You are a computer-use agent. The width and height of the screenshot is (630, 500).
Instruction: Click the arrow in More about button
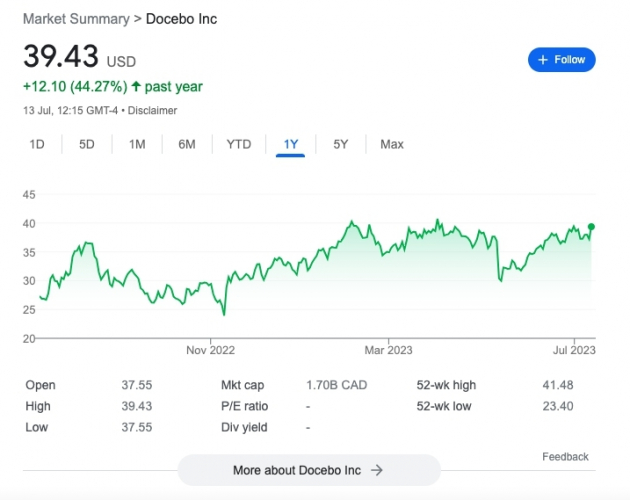tap(377, 470)
